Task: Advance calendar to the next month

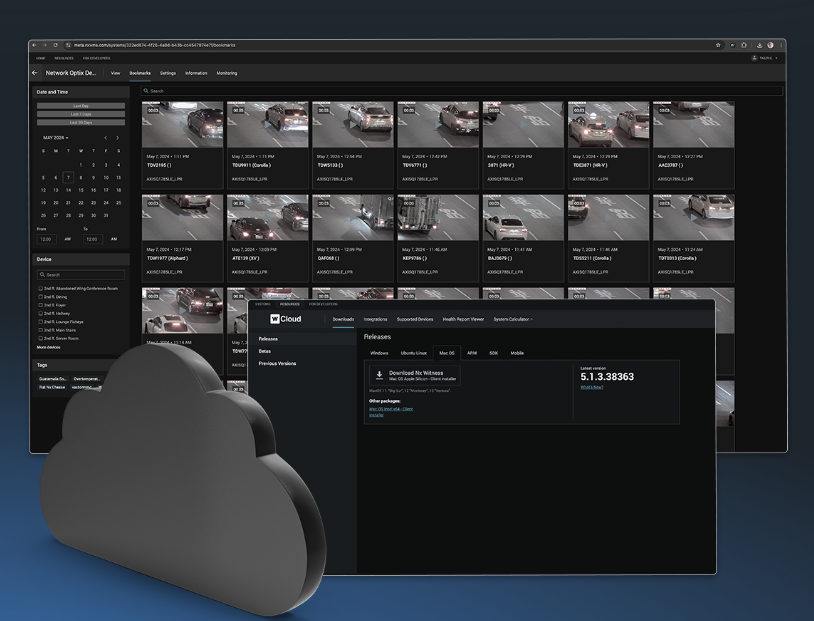Action: click(x=118, y=138)
